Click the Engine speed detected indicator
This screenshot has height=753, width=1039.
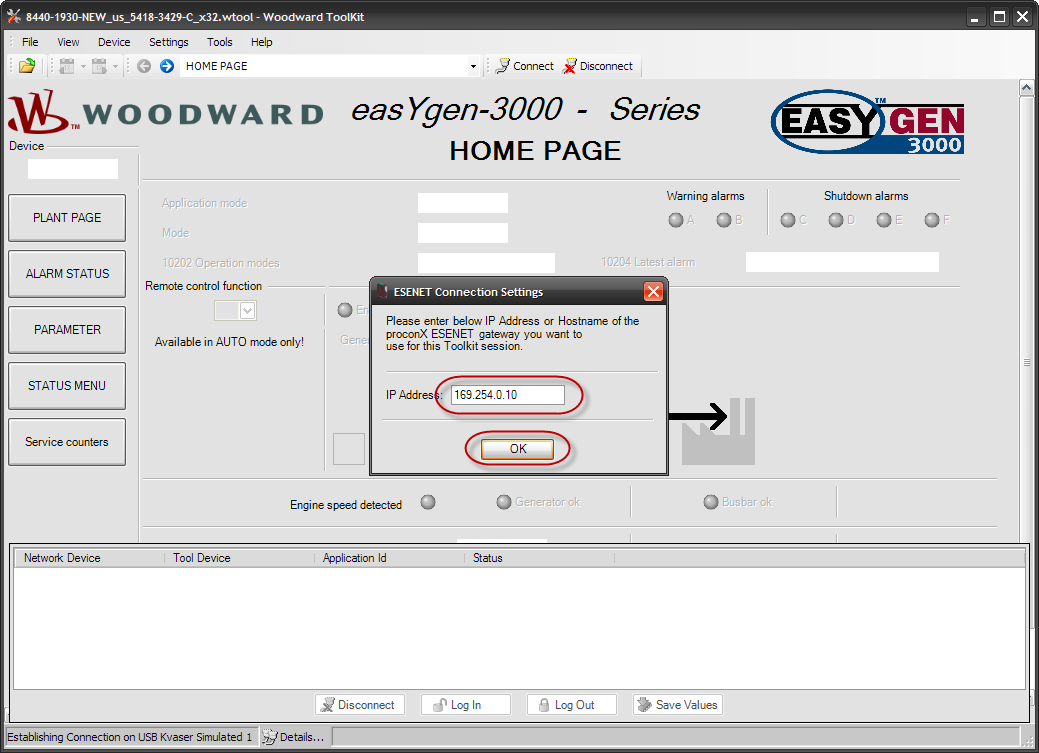coord(428,502)
